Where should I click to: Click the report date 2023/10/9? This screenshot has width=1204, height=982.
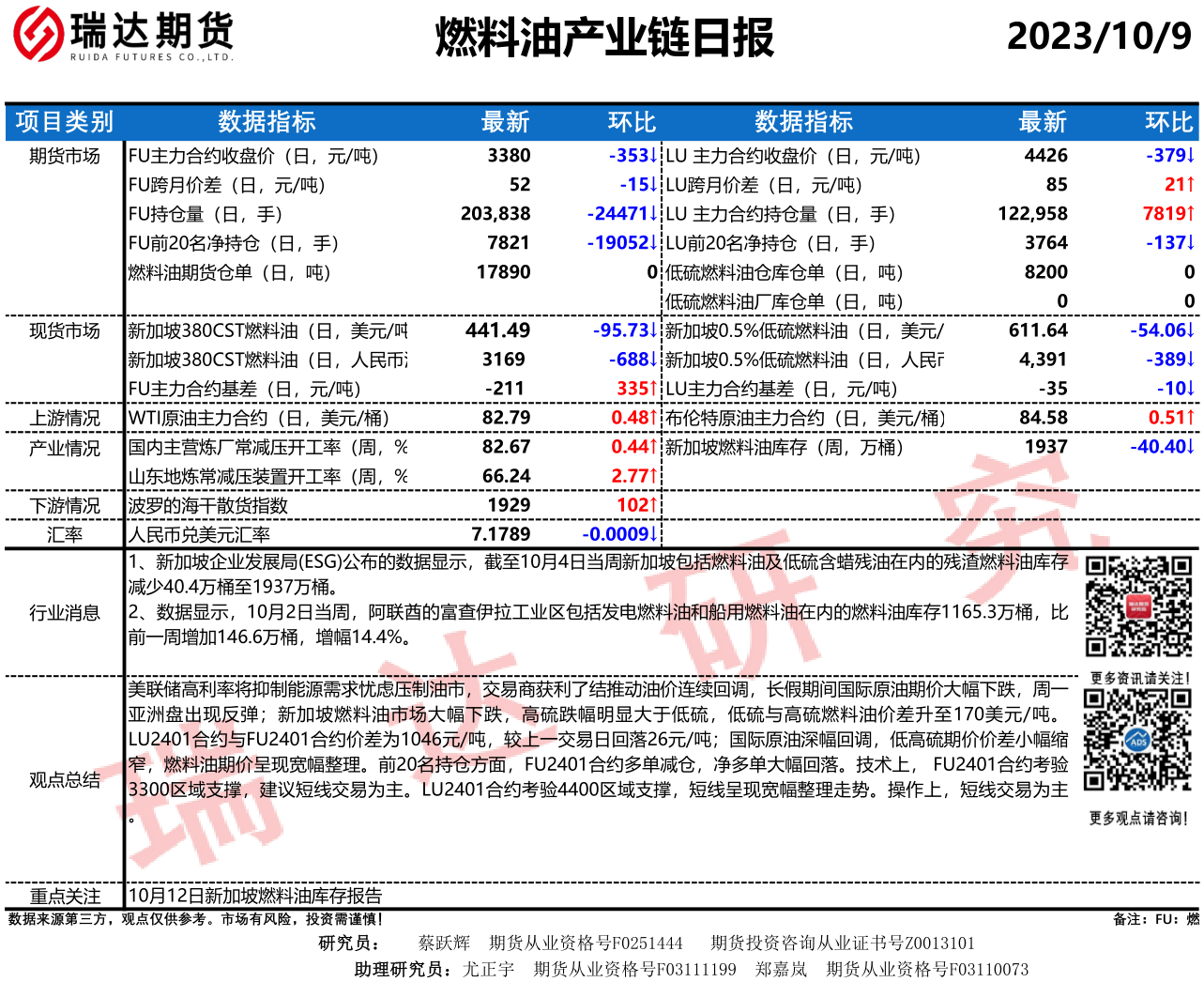click(1098, 37)
